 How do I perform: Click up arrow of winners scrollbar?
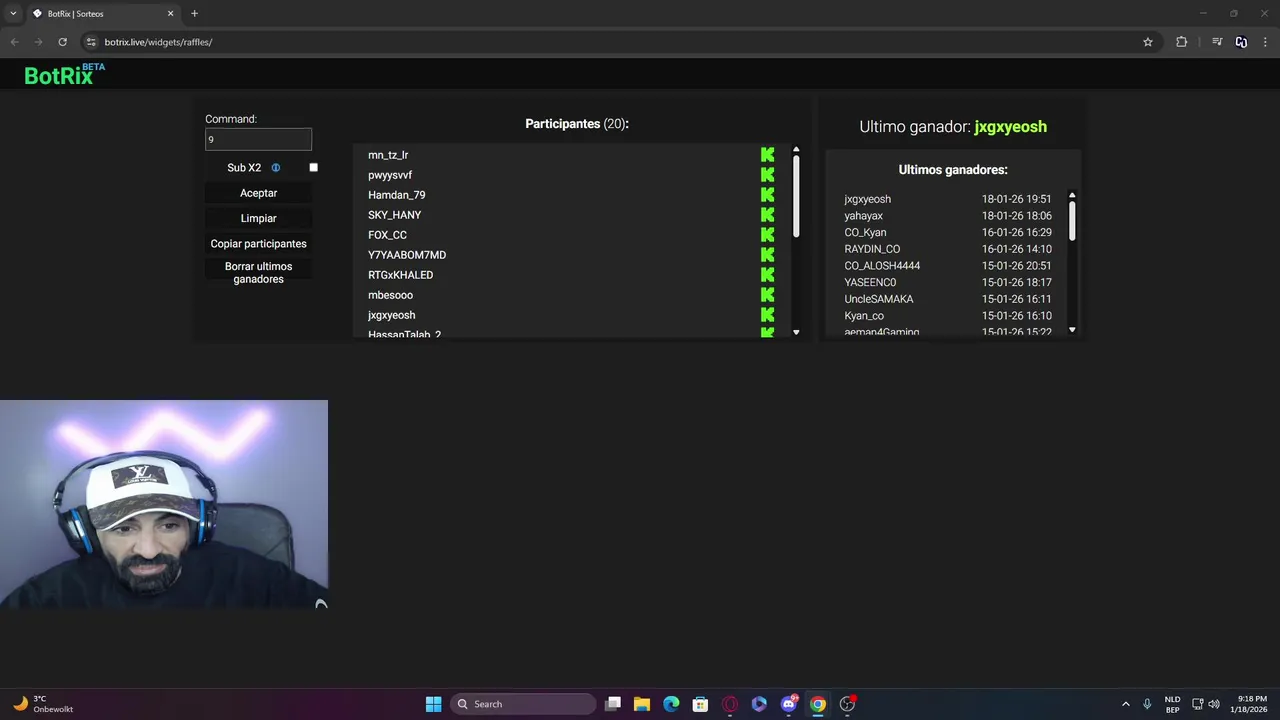click(x=1072, y=195)
